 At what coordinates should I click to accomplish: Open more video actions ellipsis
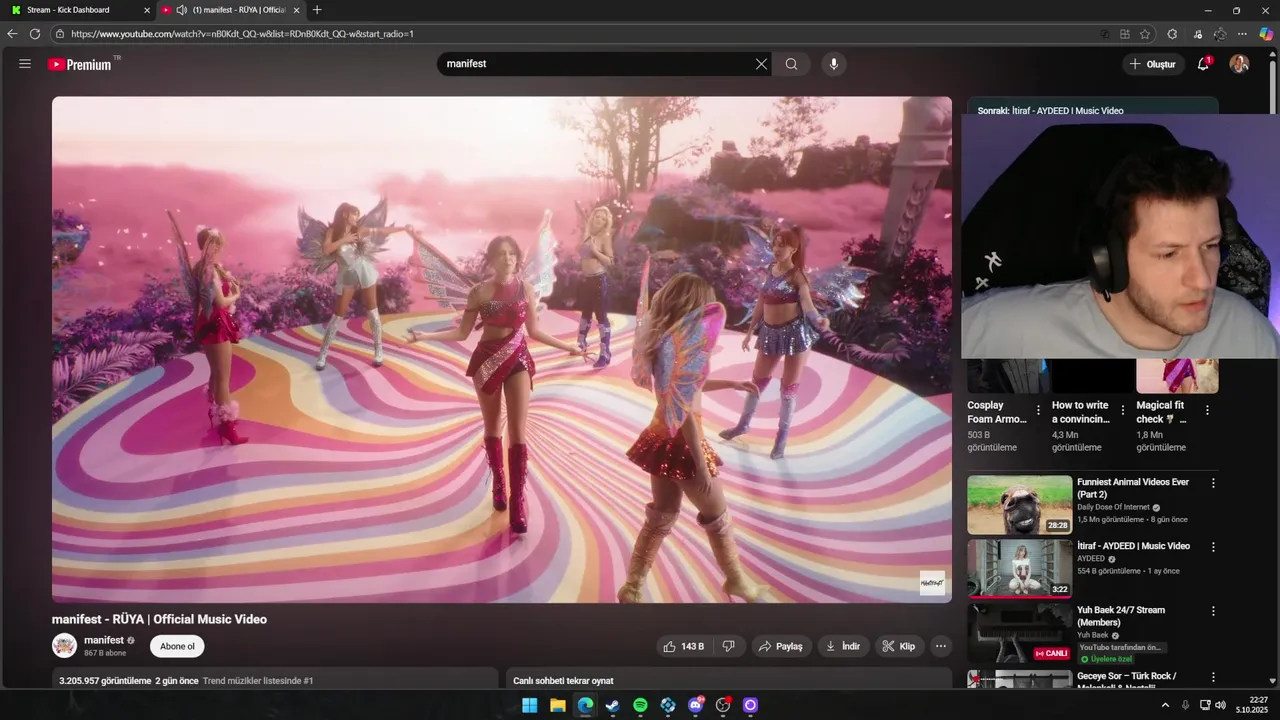click(941, 647)
